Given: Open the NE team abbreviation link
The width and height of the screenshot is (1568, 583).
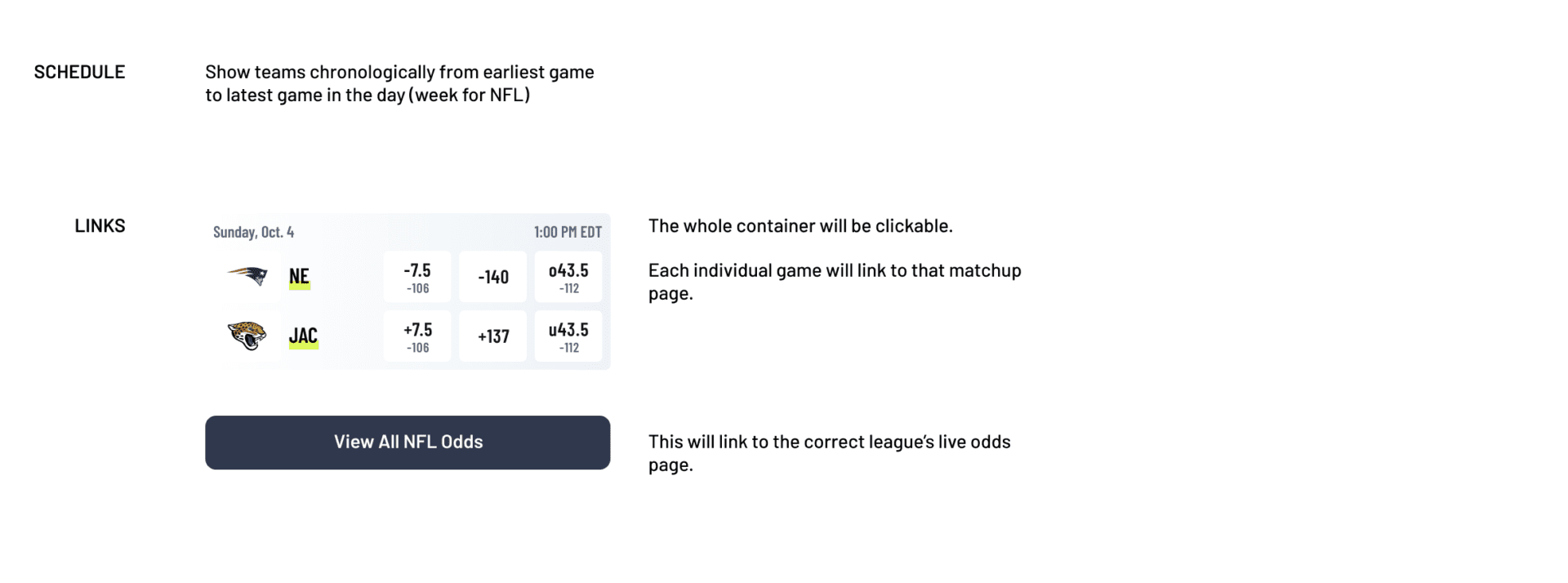Looking at the screenshot, I should (299, 277).
